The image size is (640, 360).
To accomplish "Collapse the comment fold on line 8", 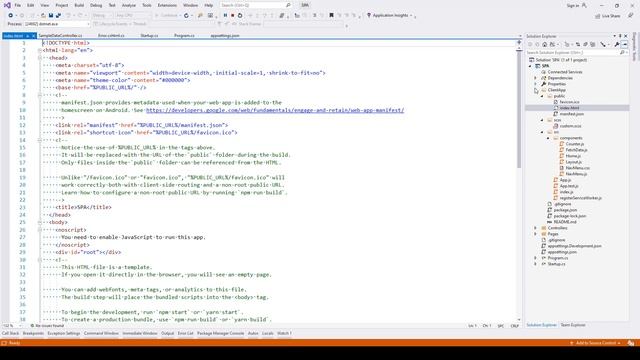I will point(40,95).
